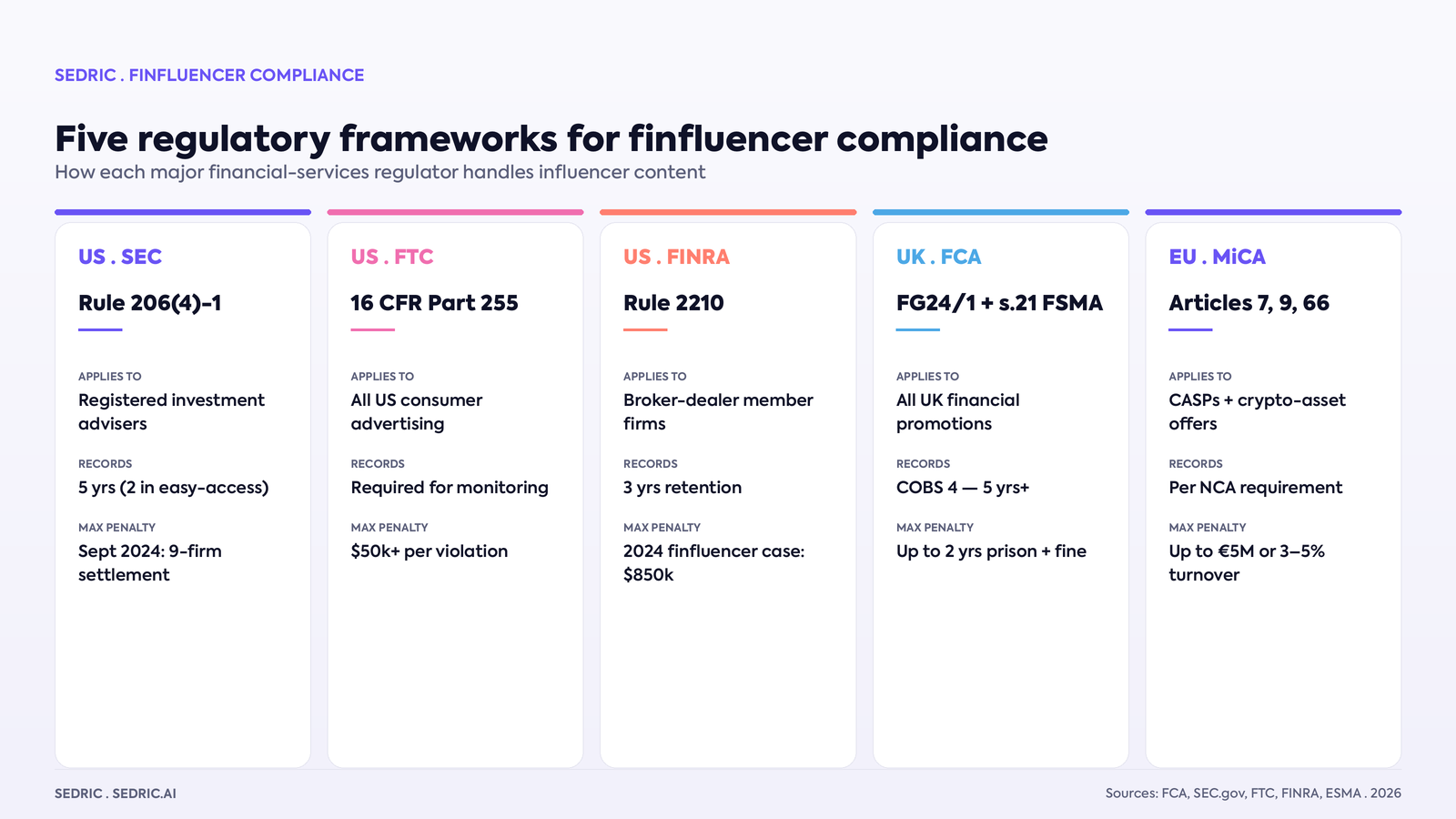Select 'Rule 2210' text
Screen dimensions: 1456x819
673,303
